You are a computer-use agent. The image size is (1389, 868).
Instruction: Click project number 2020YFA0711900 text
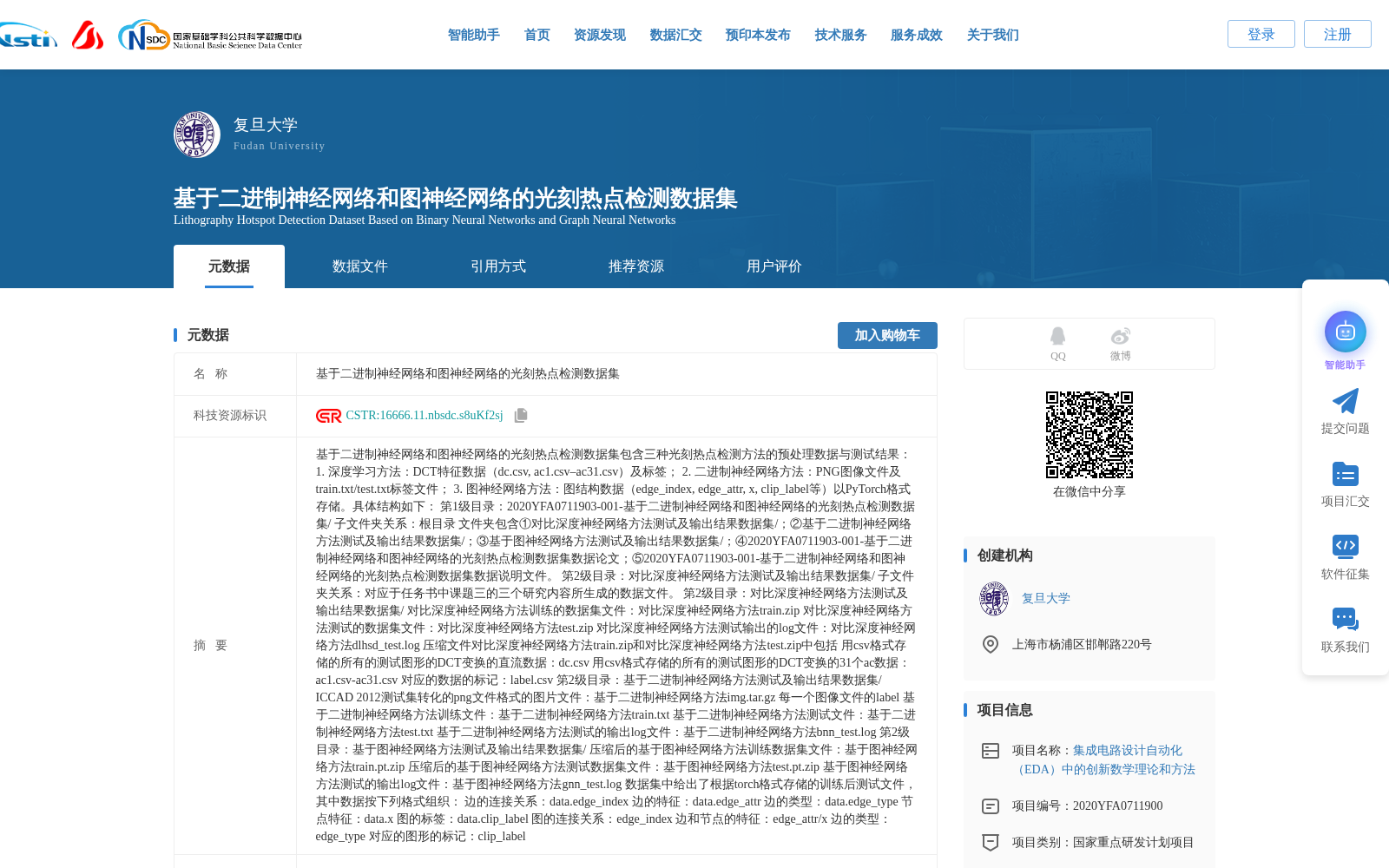(1117, 806)
